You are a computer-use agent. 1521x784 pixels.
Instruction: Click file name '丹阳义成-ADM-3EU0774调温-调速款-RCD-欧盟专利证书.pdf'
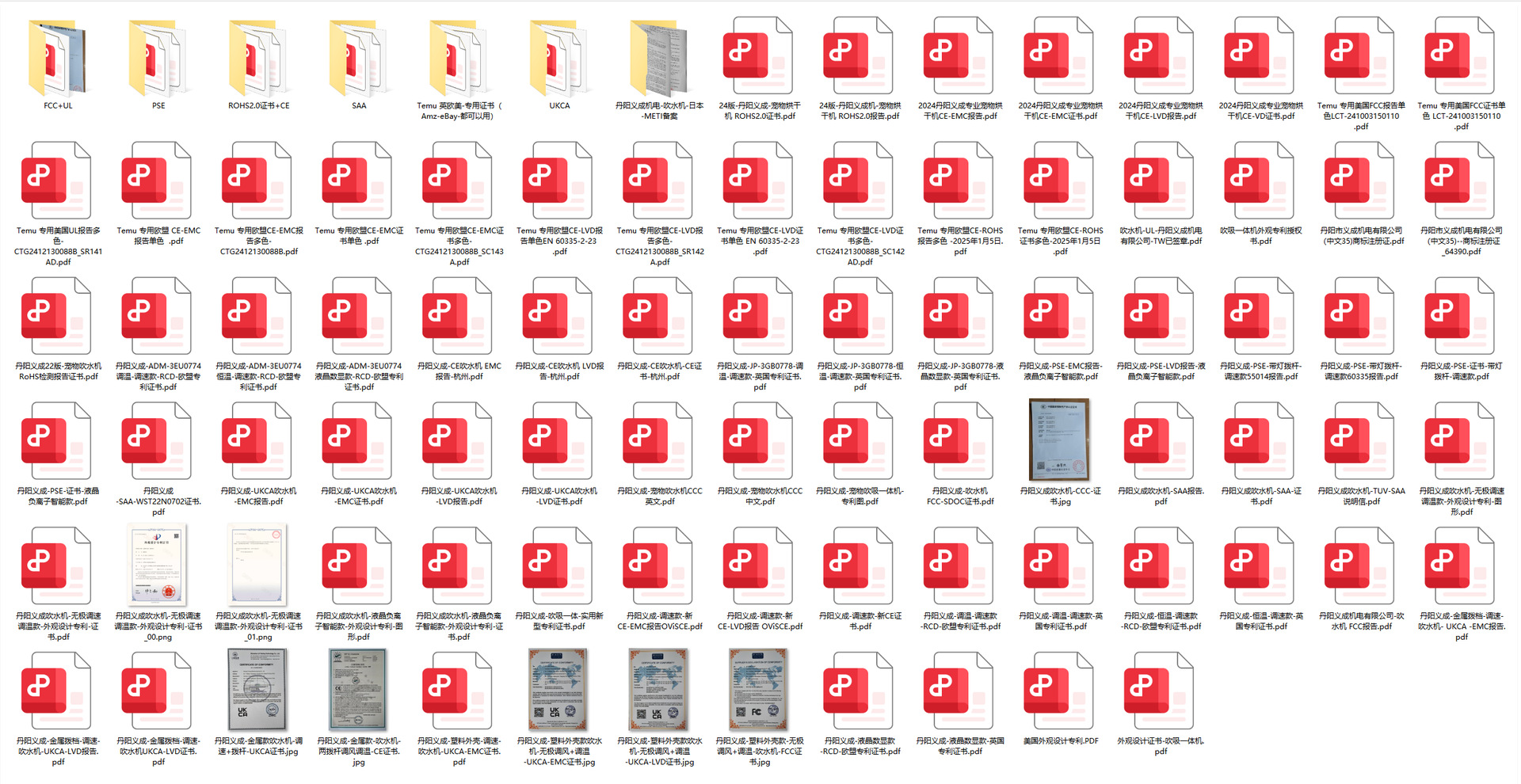click(x=158, y=376)
